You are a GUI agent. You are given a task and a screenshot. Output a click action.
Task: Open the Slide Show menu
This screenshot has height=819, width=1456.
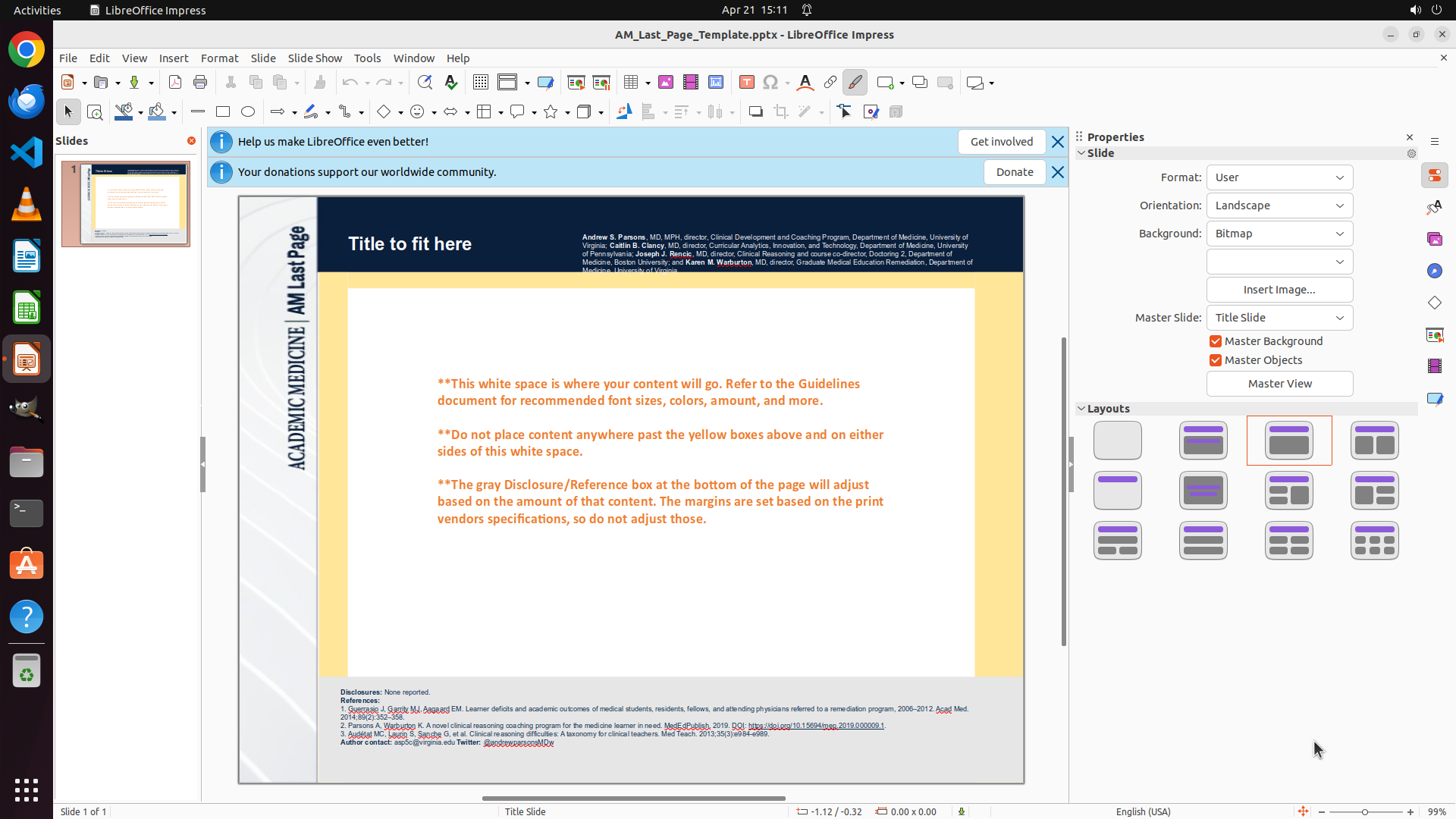[315, 58]
